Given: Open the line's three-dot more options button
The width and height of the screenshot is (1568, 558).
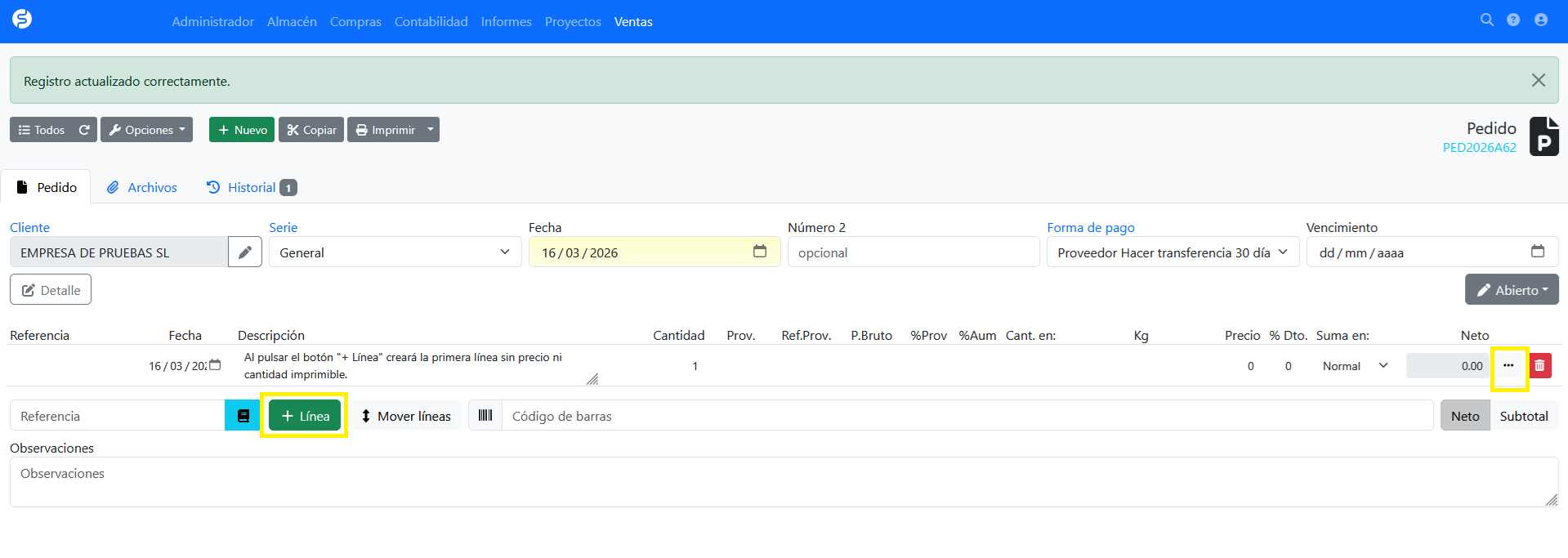Looking at the screenshot, I should (x=1508, y=366).
